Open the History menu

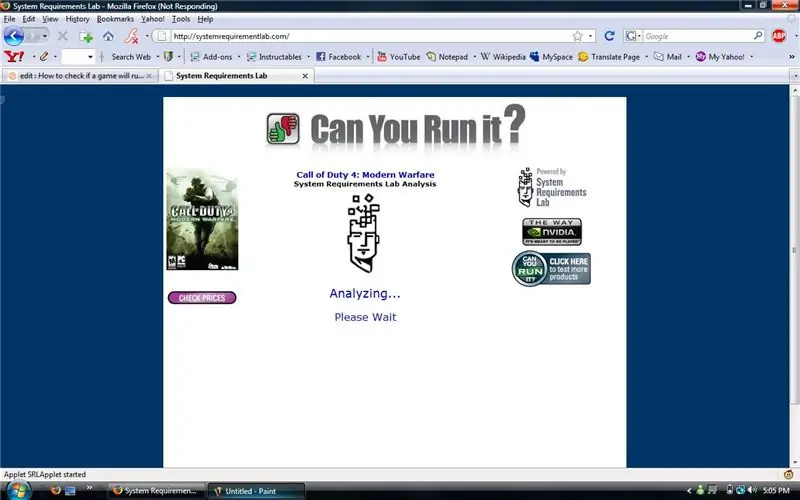[78, 19]
